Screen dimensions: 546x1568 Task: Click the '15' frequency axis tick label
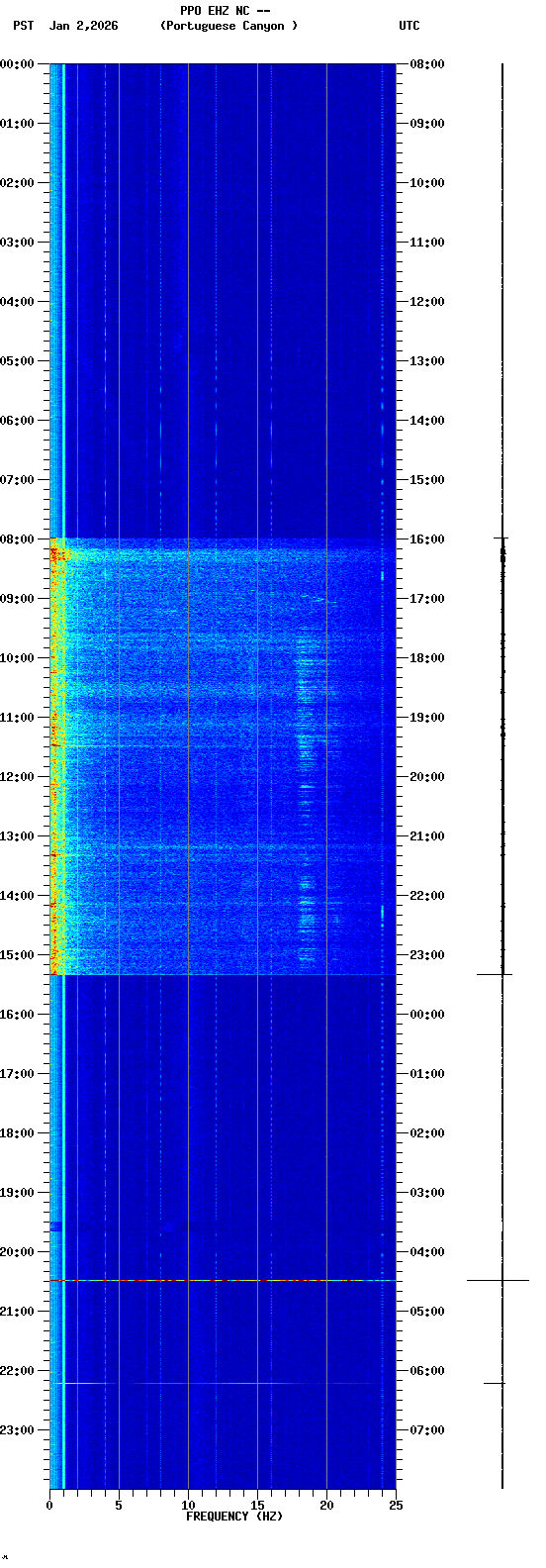[257, 1506]
